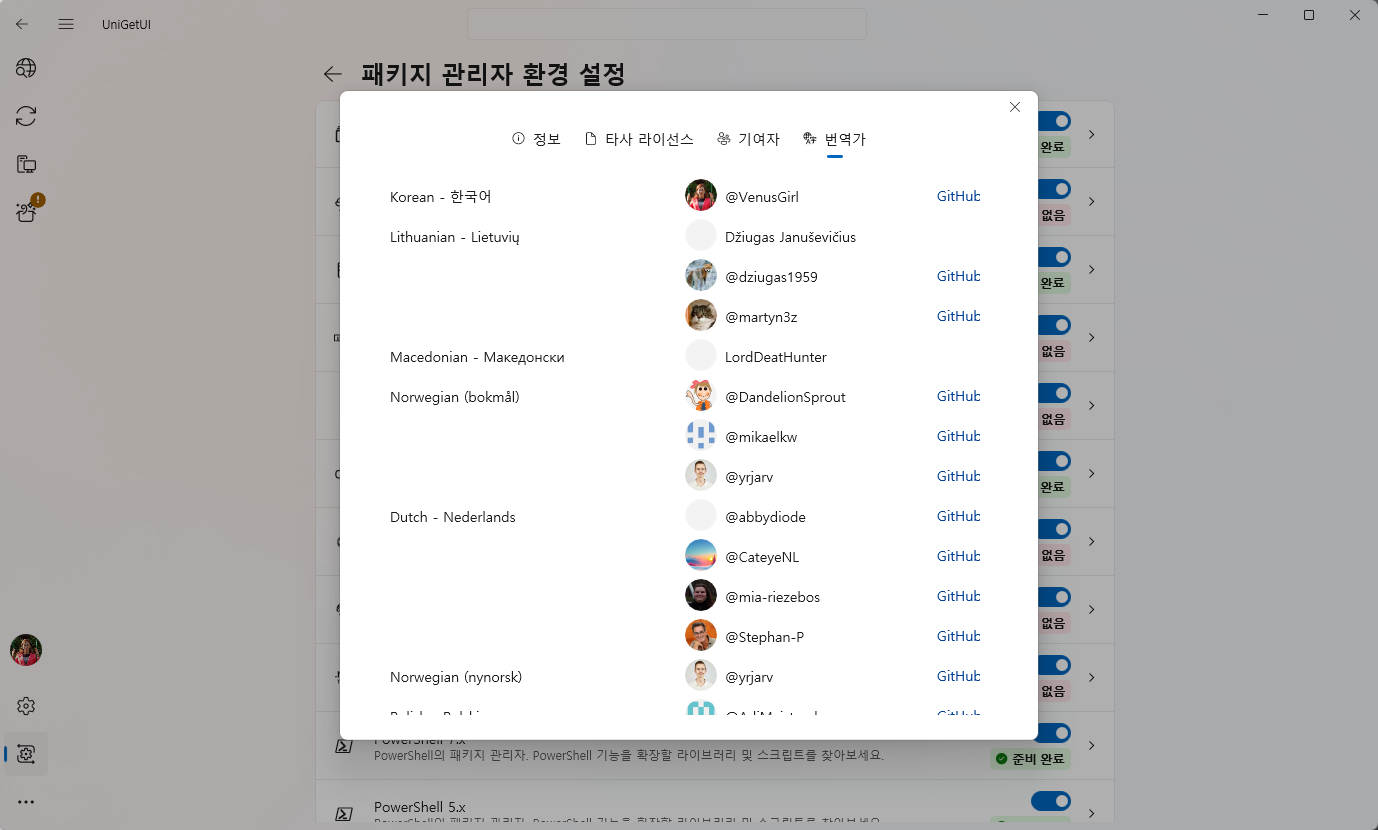Click the name Džiugas Januševičius

tap(790, 237)
